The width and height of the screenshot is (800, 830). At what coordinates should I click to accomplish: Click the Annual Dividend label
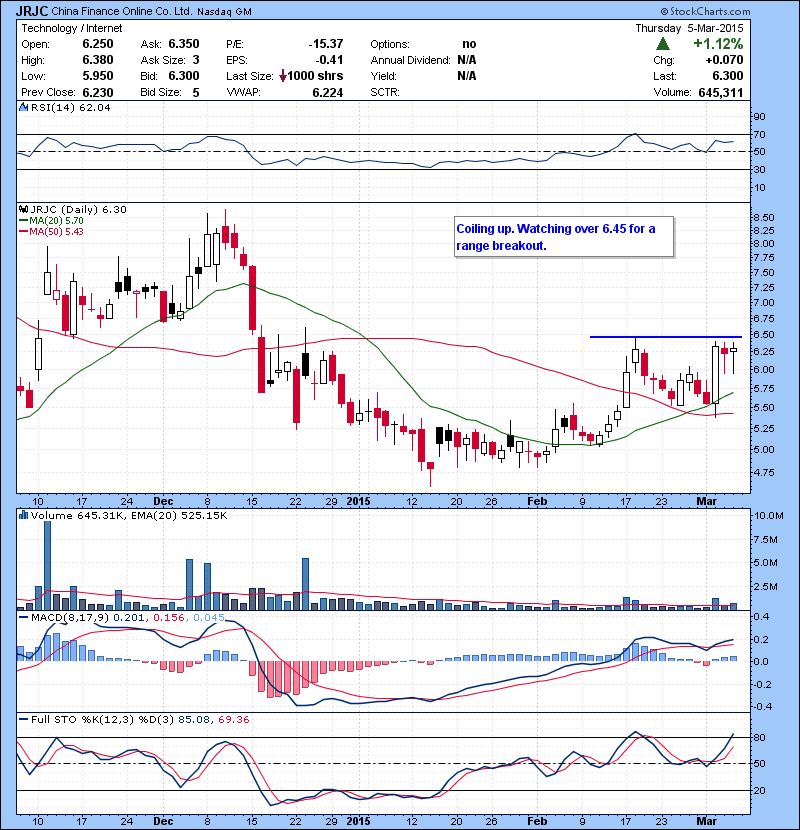pos(410,60)
